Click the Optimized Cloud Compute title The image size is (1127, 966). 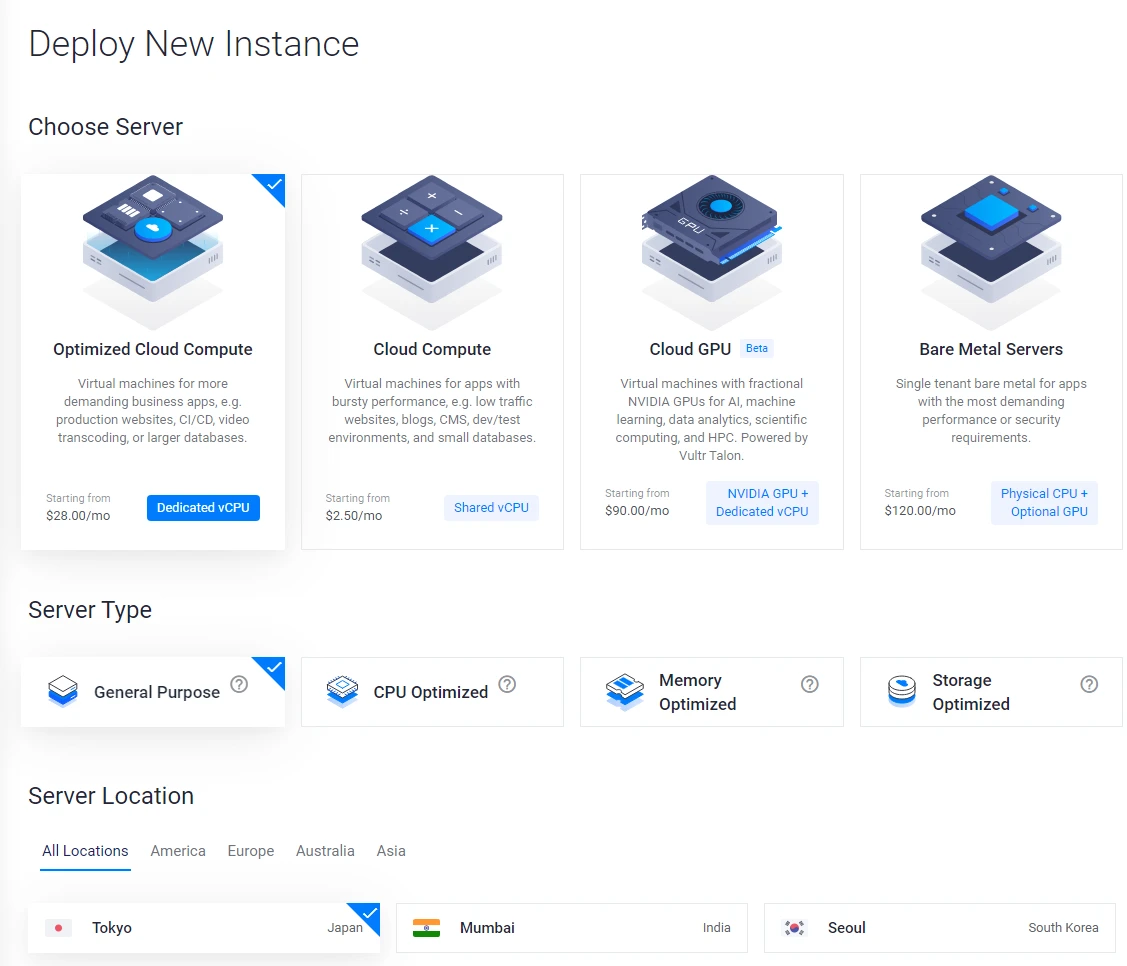coord(152,349)
